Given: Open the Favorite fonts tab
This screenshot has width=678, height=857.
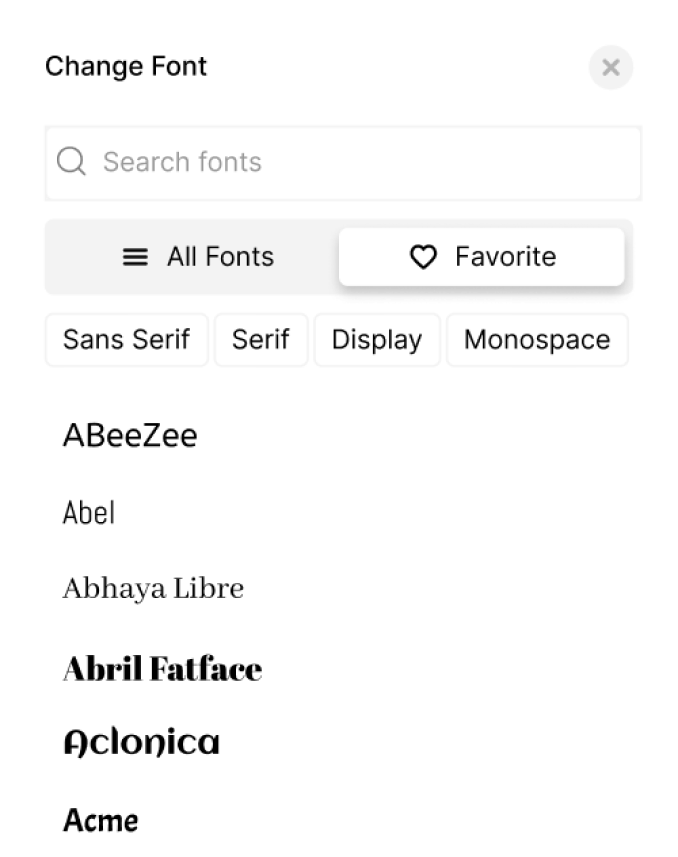Looking at the screenshot, I should (482, 257).
